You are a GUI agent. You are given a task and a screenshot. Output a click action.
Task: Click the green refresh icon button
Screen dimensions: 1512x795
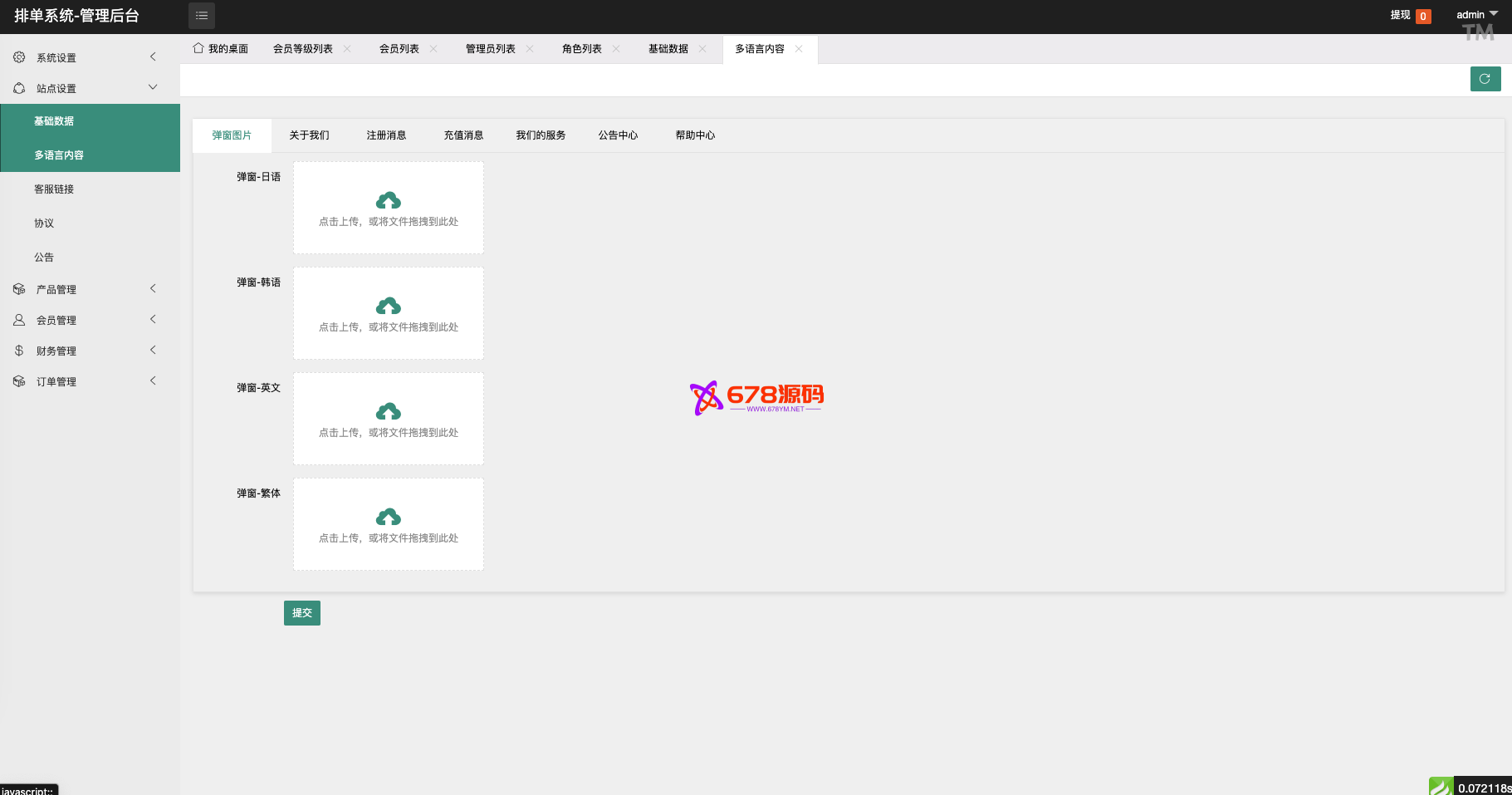[1485, 79]
